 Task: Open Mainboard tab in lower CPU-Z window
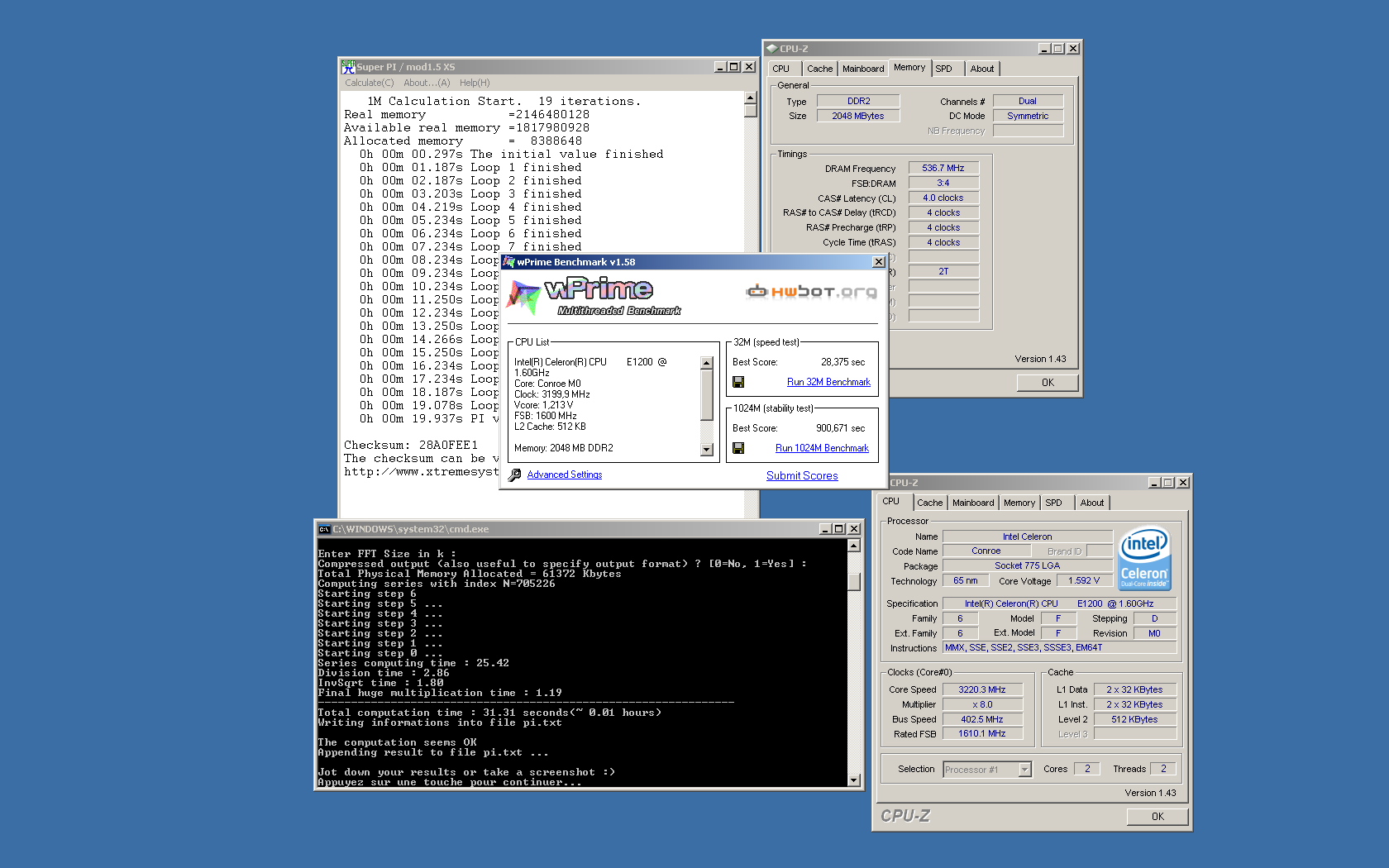point(973,503)
